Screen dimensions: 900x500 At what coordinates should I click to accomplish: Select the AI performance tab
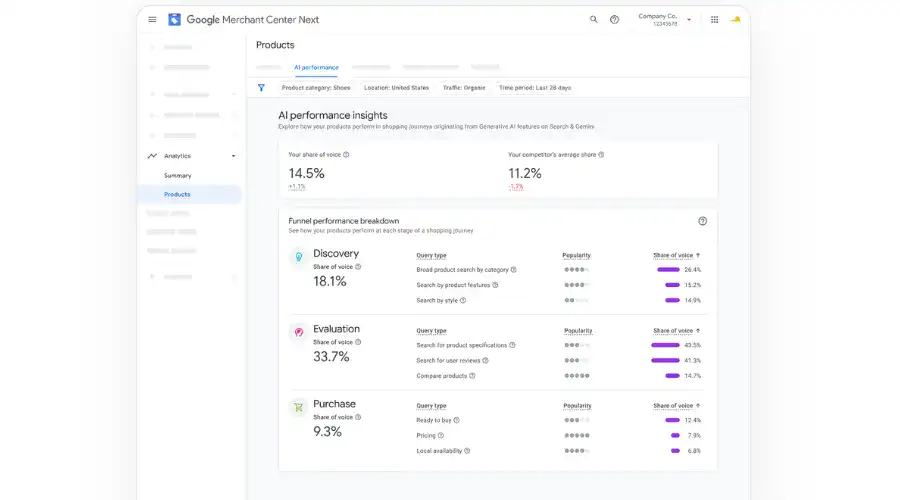(x=316, y=68)
